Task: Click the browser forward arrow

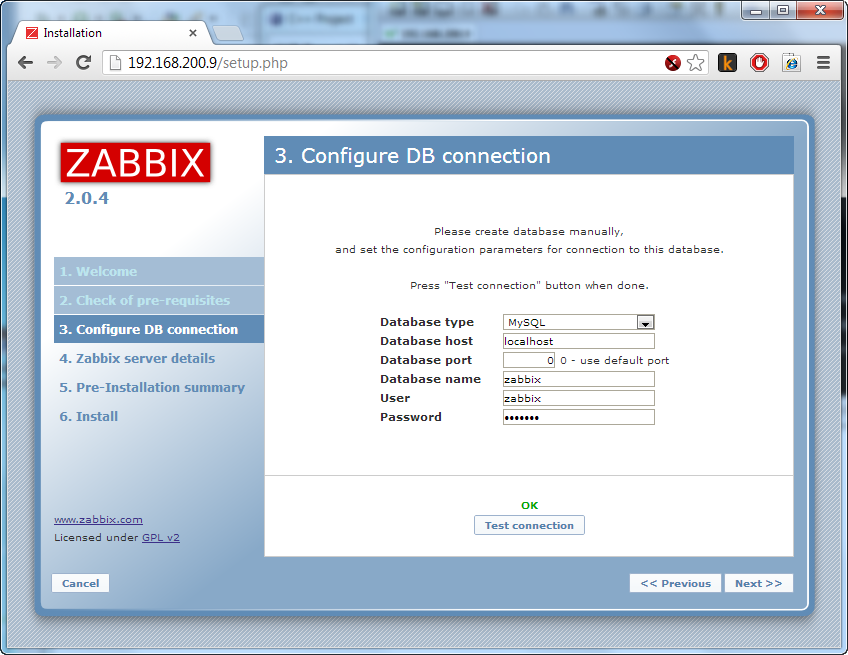Action: (x=54, y=63)
